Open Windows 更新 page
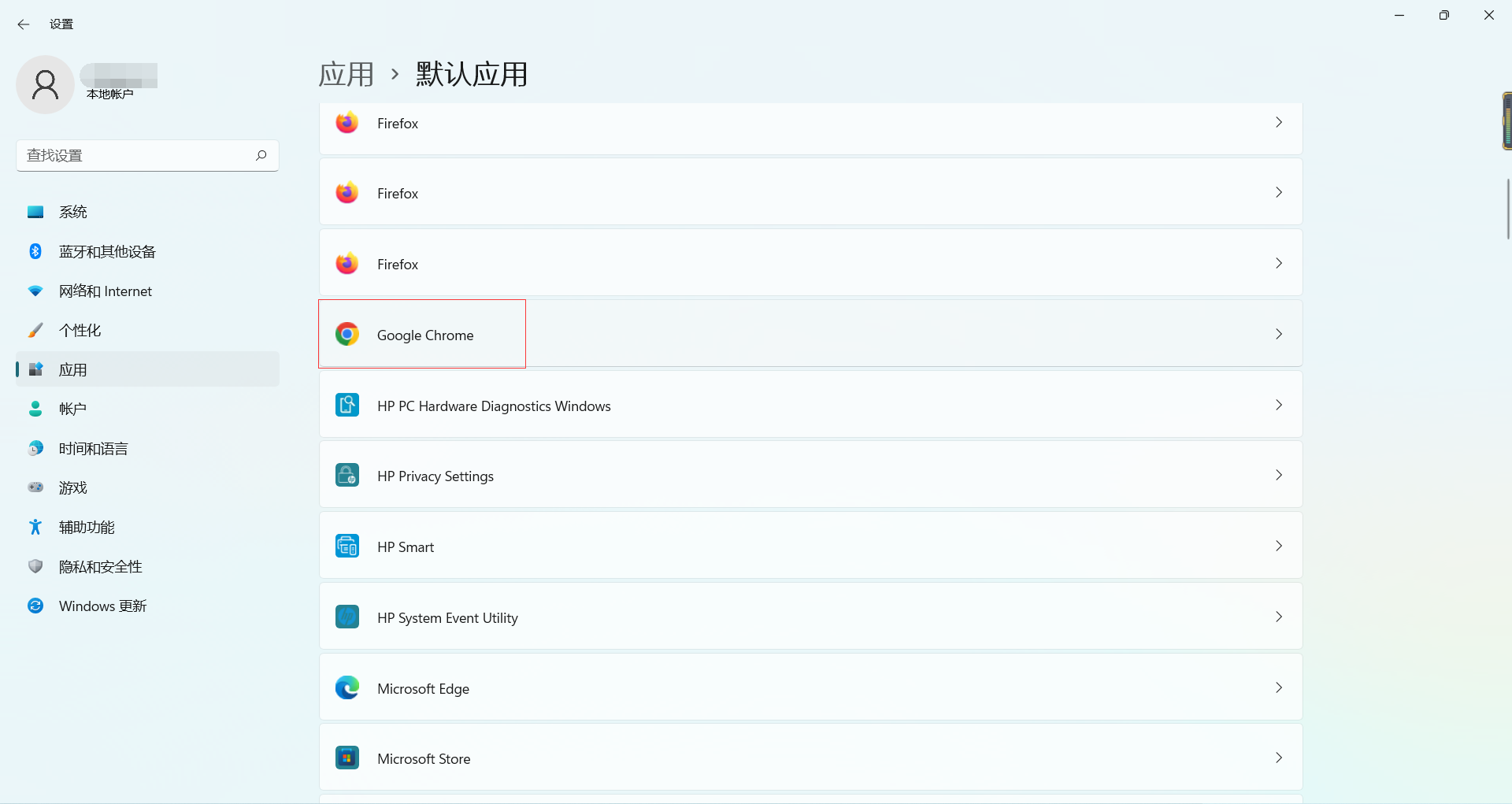 tap(147, 606)
